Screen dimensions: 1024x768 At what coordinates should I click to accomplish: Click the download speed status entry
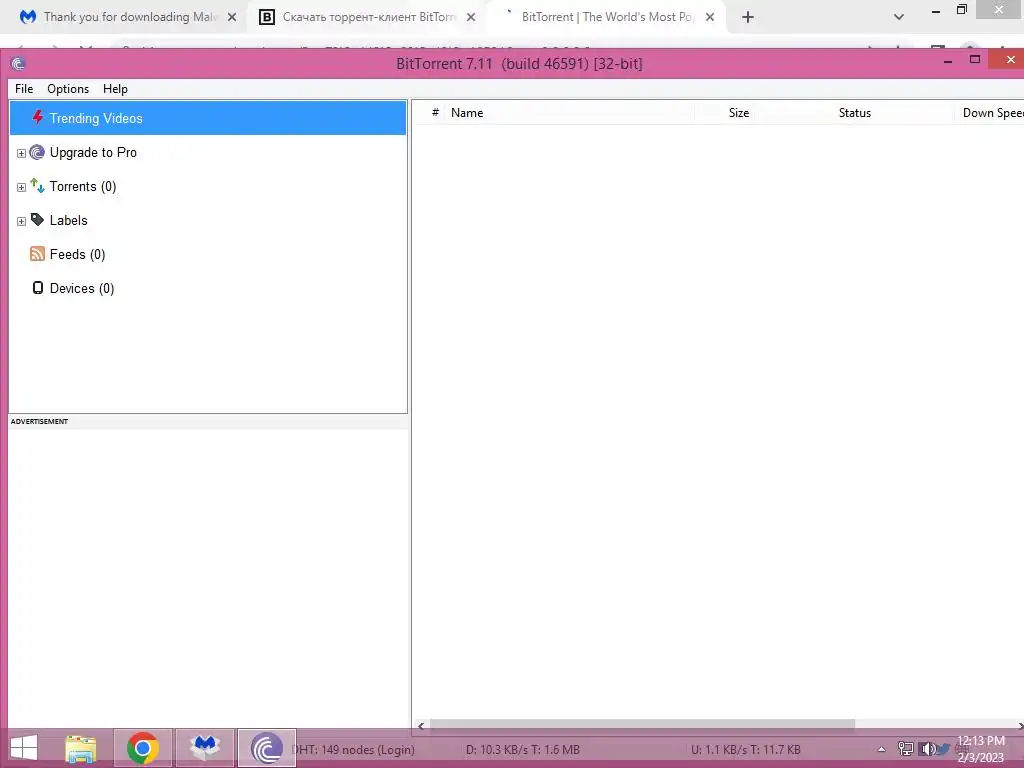pyautogui.click(x=523, y=750)
